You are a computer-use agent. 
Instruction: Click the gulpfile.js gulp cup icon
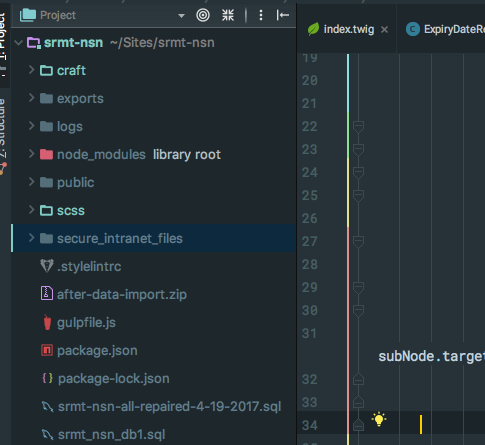point(47,322)
